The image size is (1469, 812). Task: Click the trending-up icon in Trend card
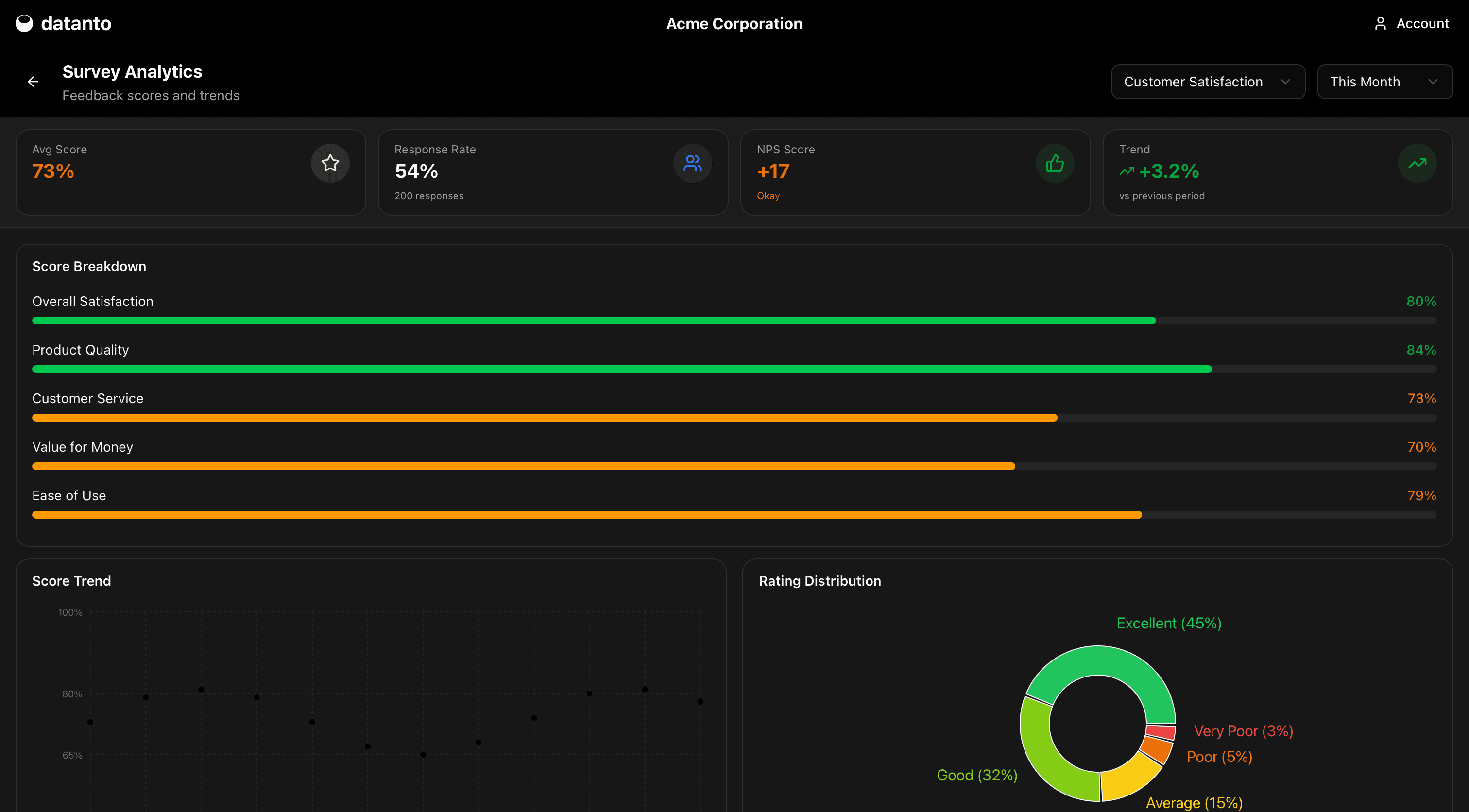point(1417,164)
